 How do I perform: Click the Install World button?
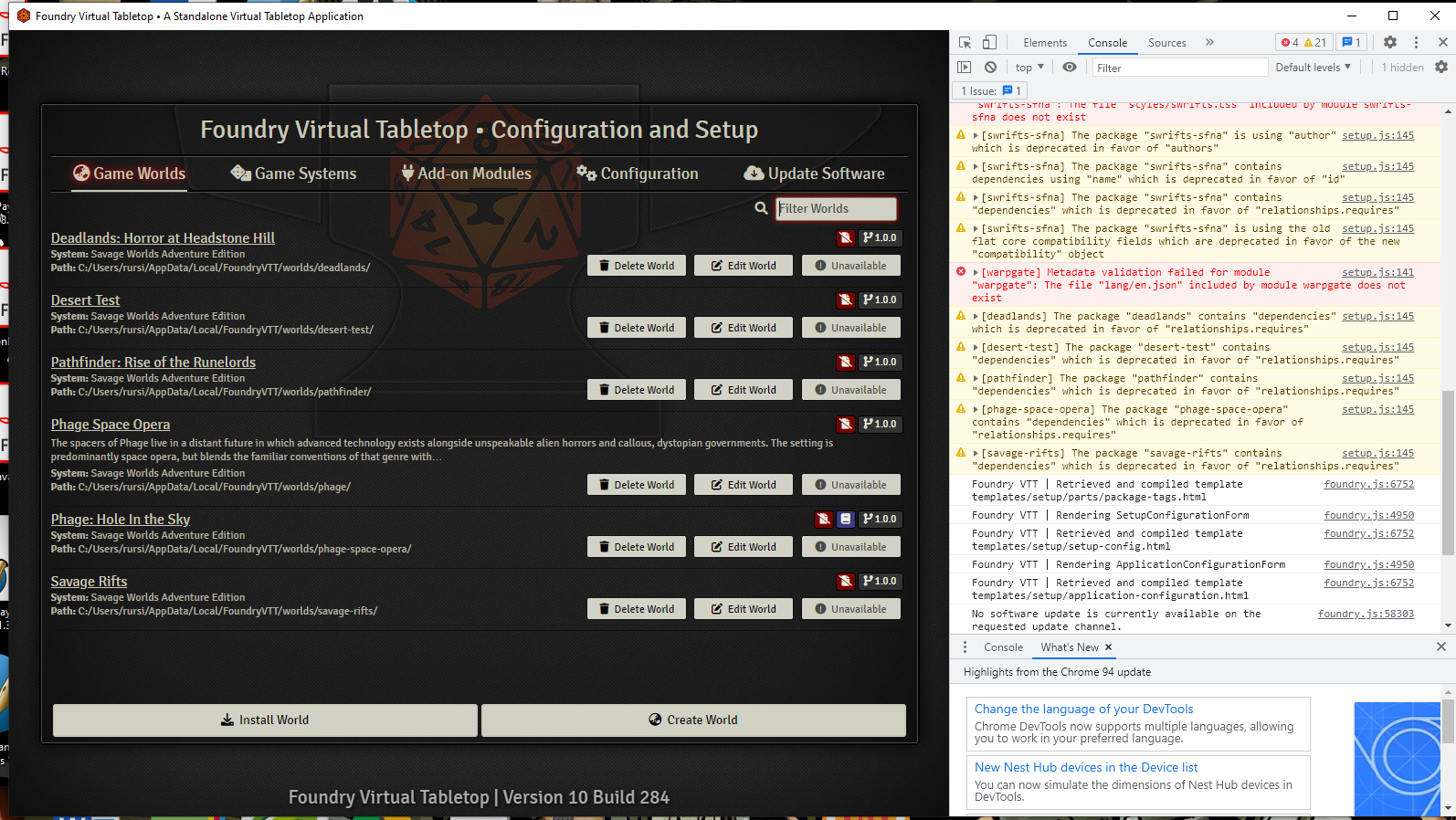(265, 720)
